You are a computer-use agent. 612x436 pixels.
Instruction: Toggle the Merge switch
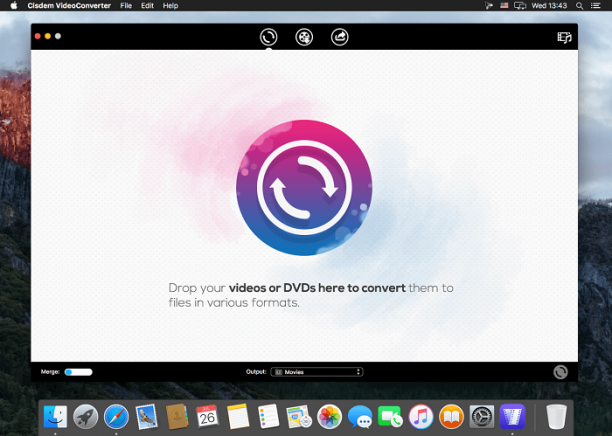point(78,372)
